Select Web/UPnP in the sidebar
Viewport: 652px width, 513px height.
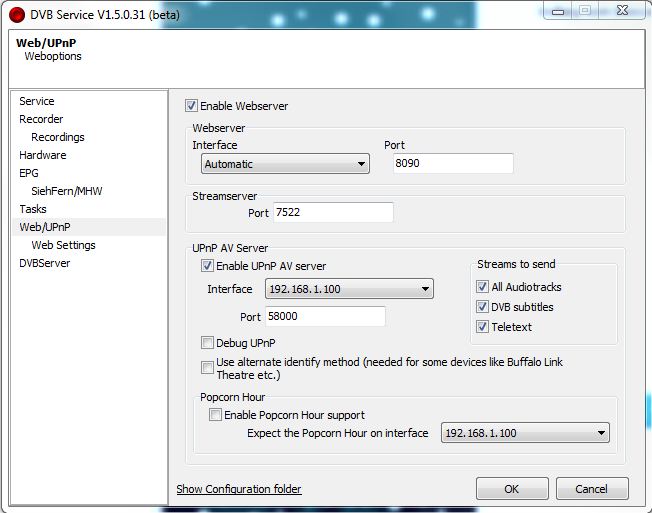(x=89, y=227)
